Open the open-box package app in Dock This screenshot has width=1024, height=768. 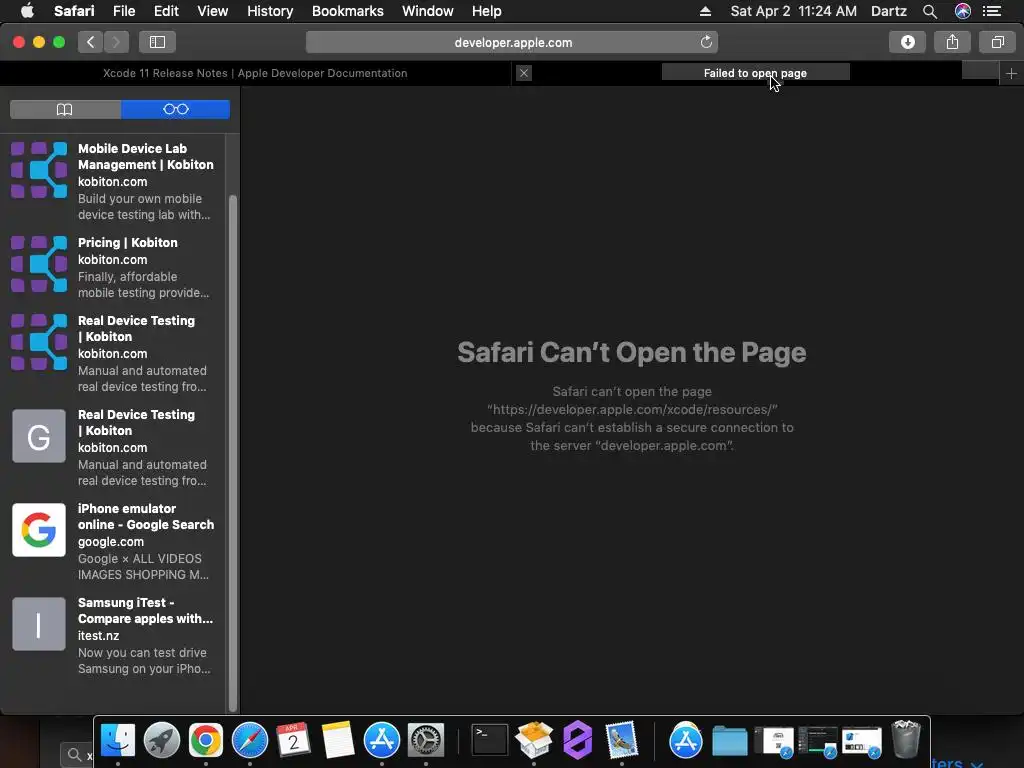(534, 740)
